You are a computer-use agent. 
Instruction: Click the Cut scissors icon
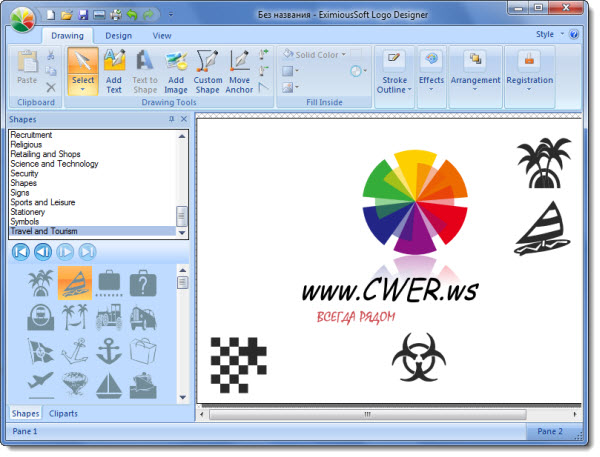[x=51, y=55]
